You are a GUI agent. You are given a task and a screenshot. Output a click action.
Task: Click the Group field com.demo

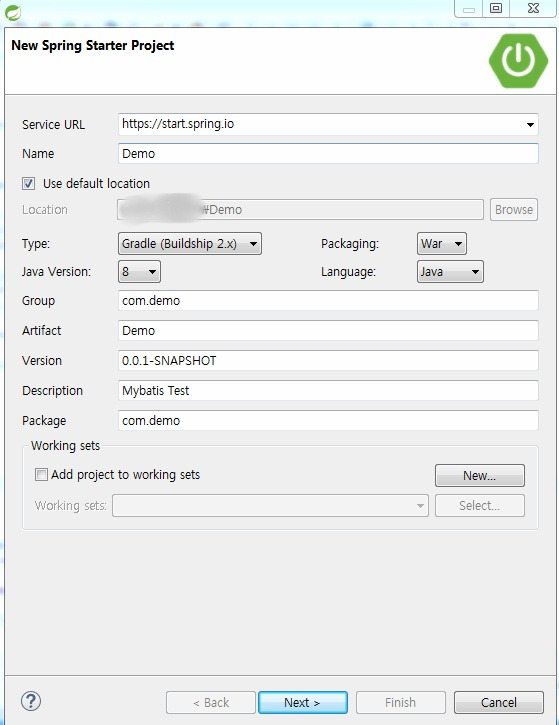click(328, 301)
